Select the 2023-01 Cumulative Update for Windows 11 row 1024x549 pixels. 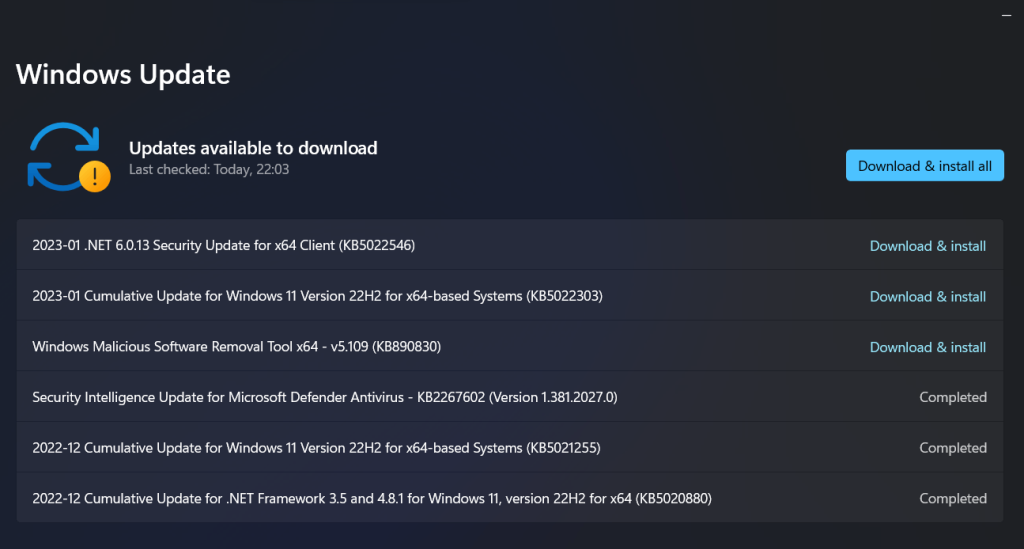[x=509, y=296]
